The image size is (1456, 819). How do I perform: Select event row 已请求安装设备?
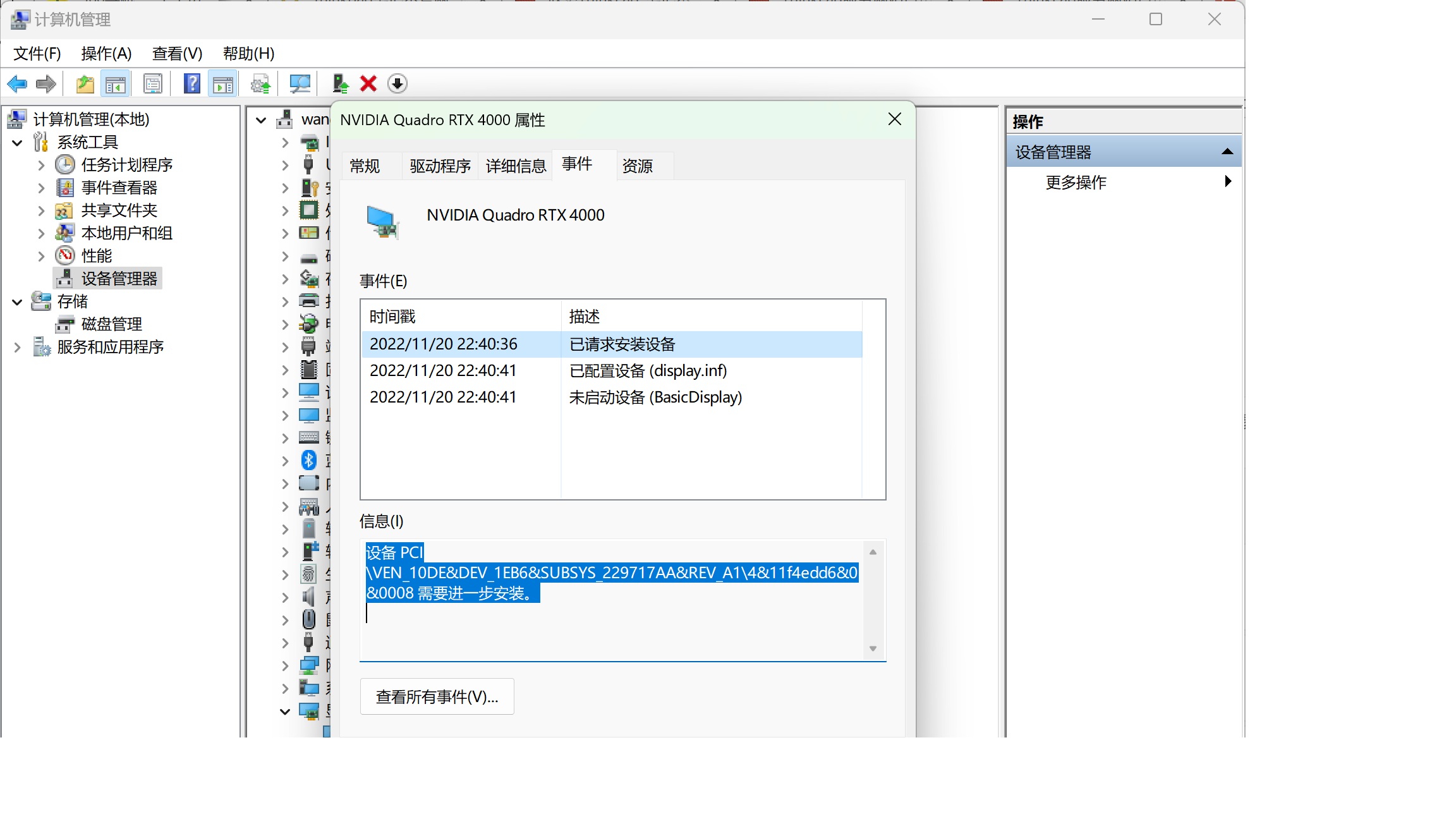click(x=612, y=344)
